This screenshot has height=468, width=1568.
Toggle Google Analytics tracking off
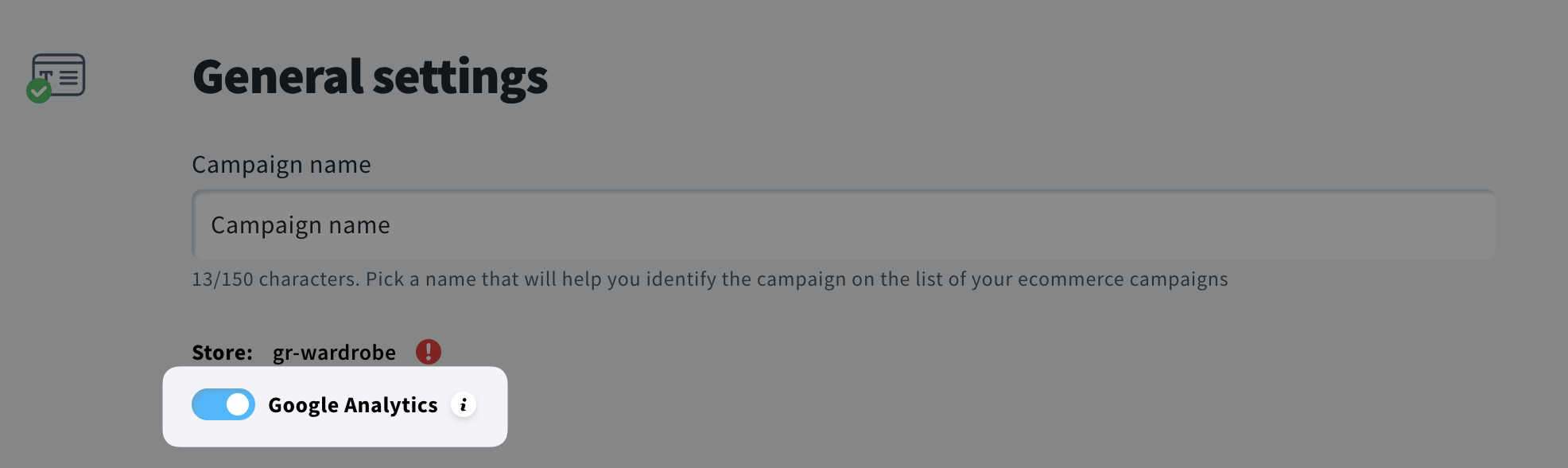click(x=223, y=405)
